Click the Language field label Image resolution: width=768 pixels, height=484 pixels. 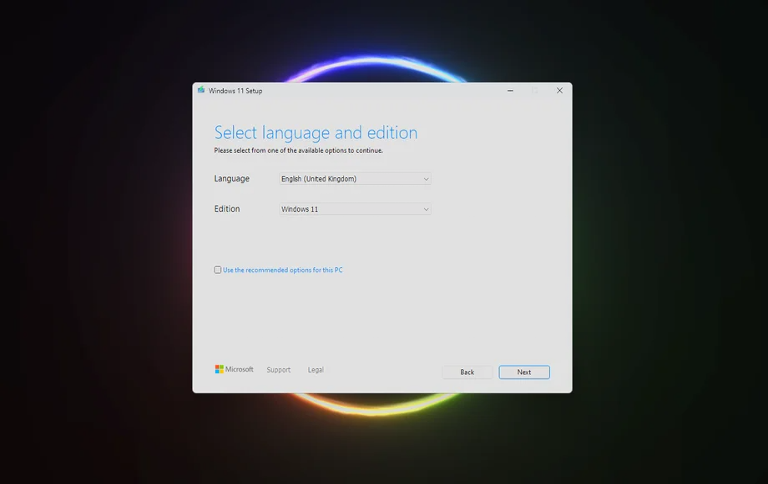click(232, 179)
